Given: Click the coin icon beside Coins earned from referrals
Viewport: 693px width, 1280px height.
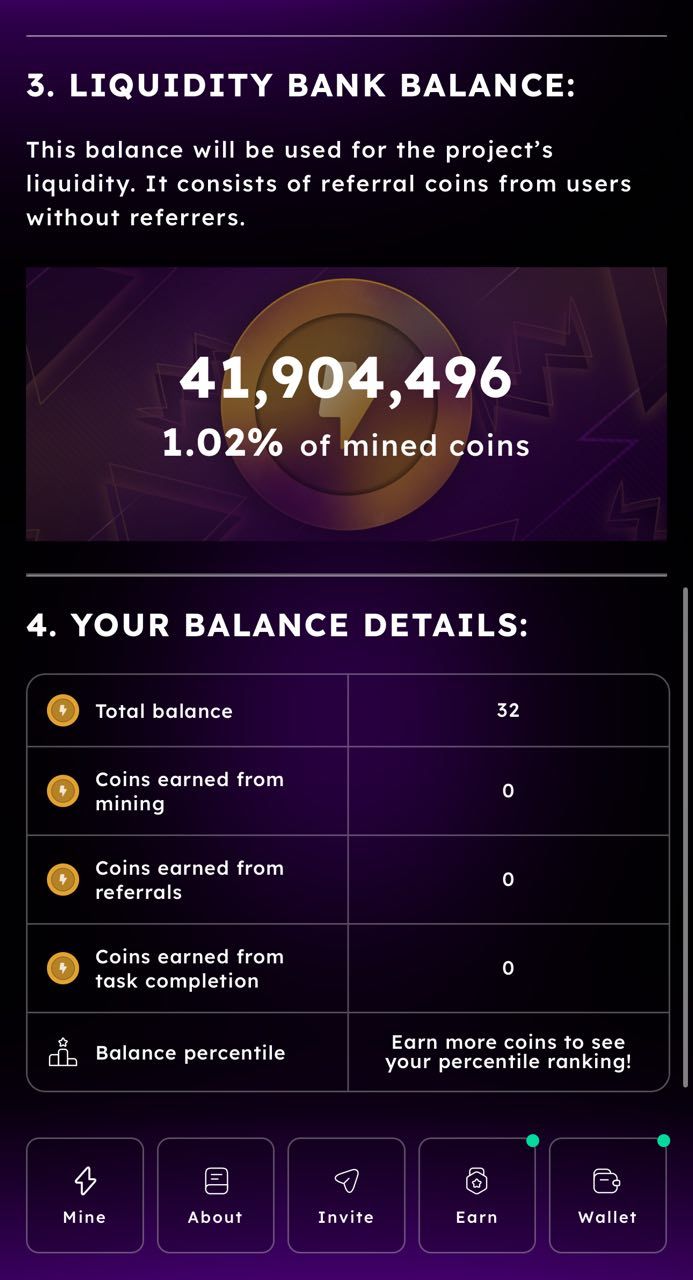Looking at the screenshot, I should 62,879.
